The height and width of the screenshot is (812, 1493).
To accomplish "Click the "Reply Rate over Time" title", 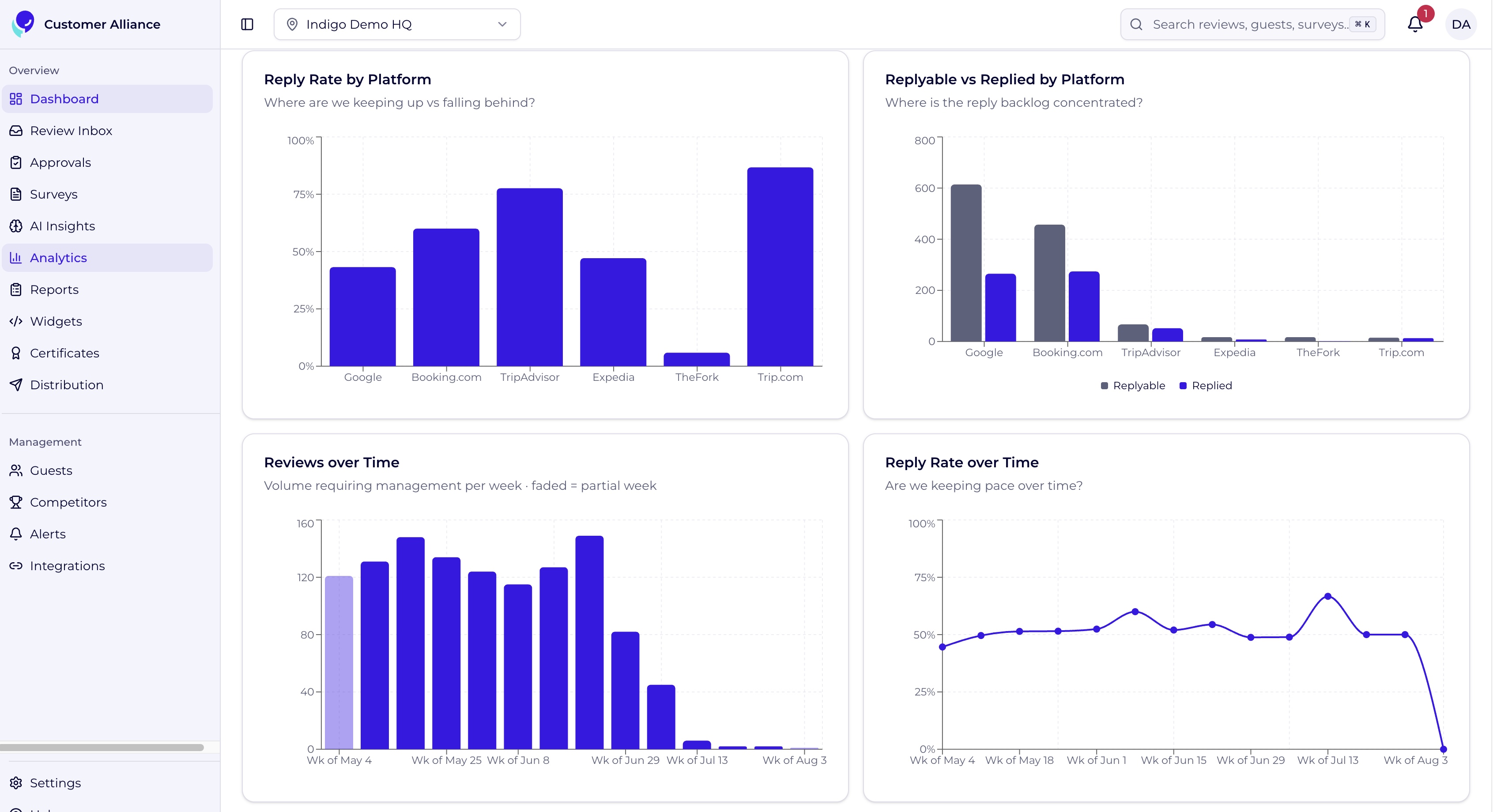I will point(961,462).
